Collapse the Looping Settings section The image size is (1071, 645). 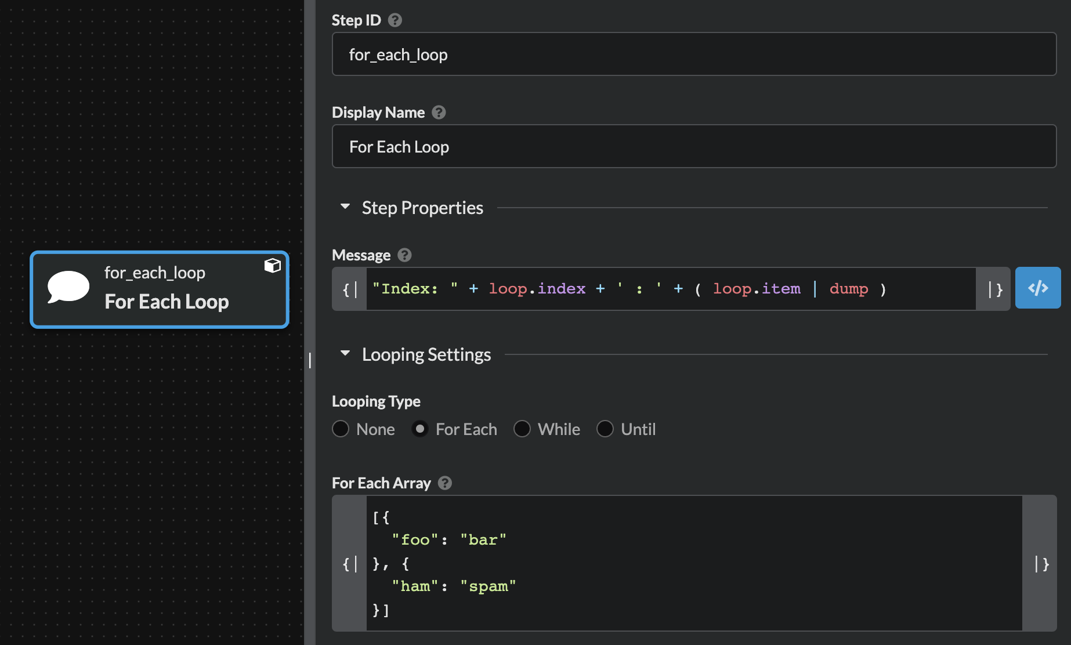345,354
